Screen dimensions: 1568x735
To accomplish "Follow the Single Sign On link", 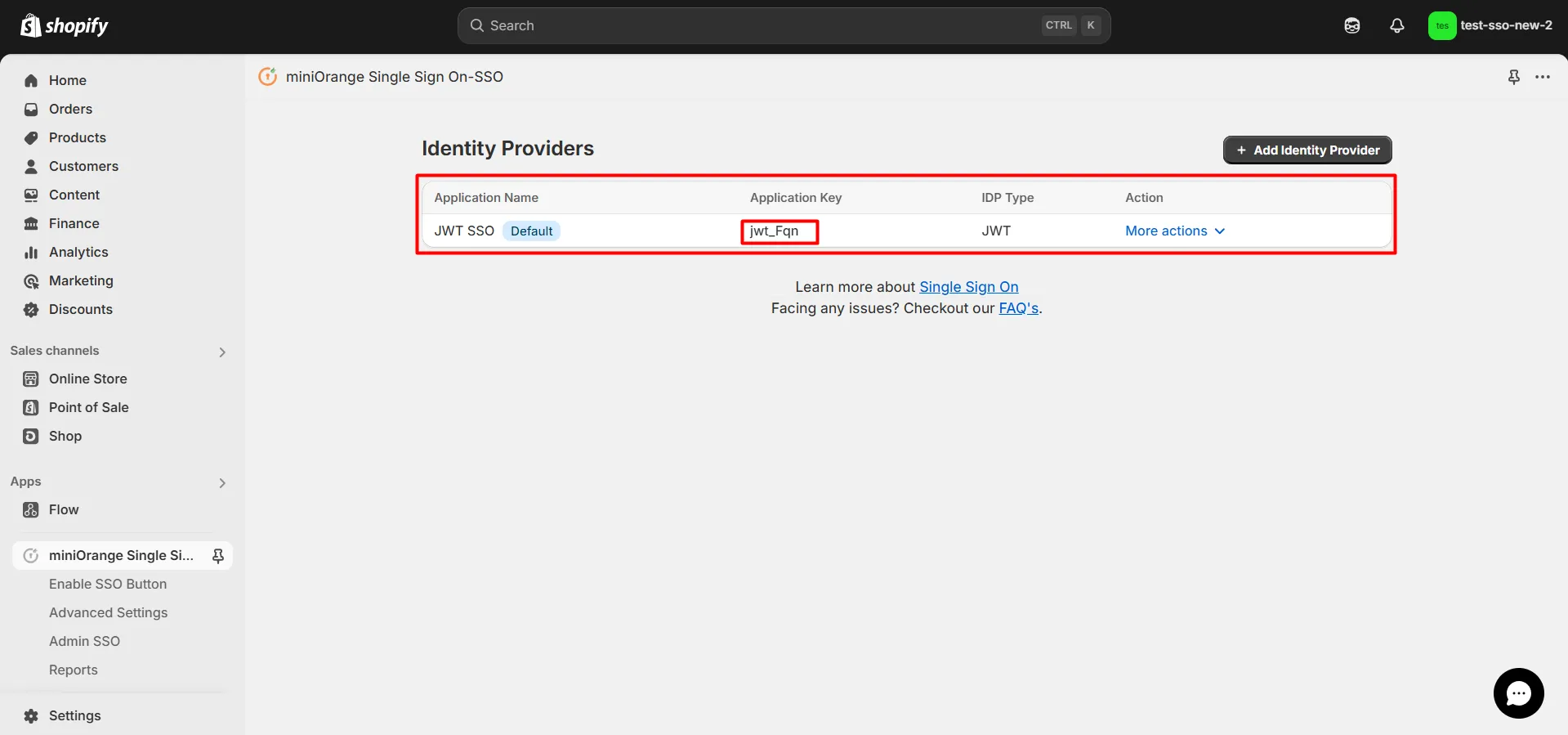I will [968, 287].
